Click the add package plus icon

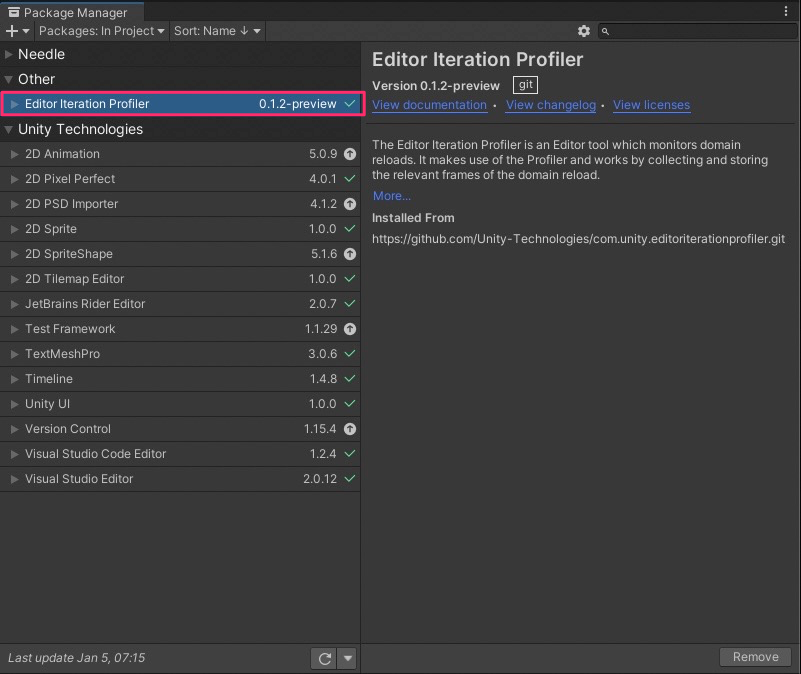click(14, 31)
